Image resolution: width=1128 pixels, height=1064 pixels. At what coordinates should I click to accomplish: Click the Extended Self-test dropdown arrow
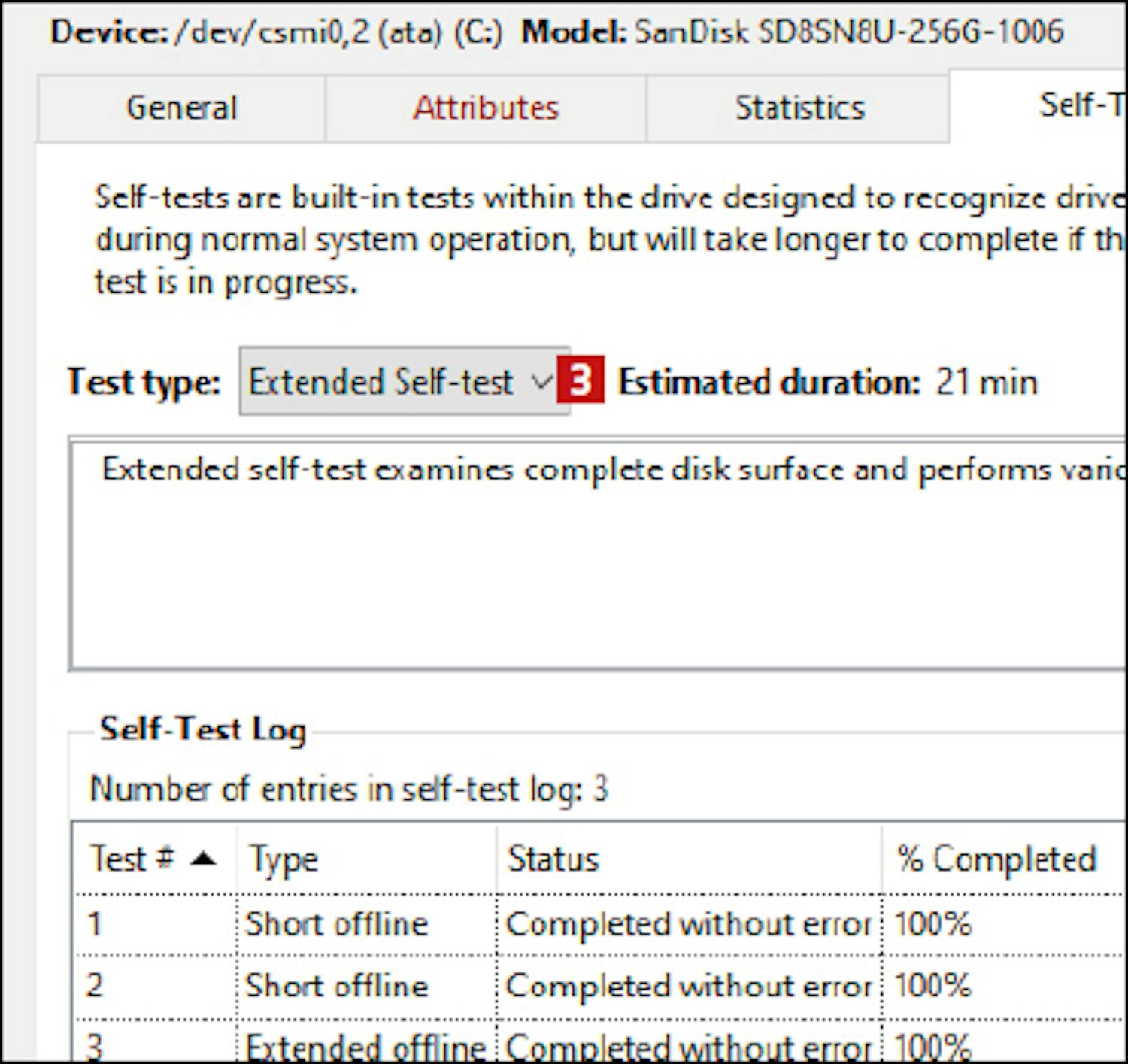542,382
